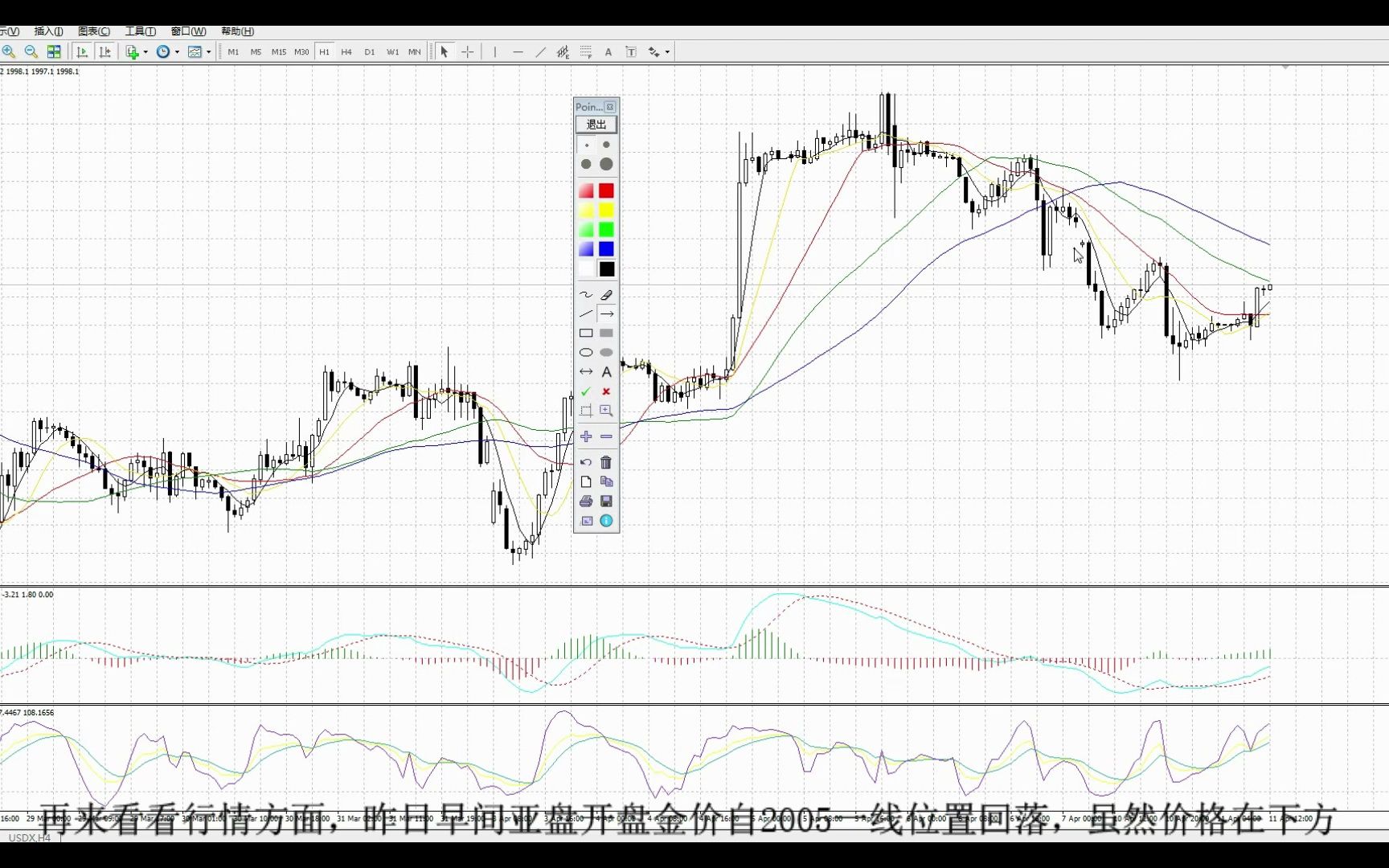Select the trendline drawing tool
Screen dimensions: 1389x868
point(540,51)
